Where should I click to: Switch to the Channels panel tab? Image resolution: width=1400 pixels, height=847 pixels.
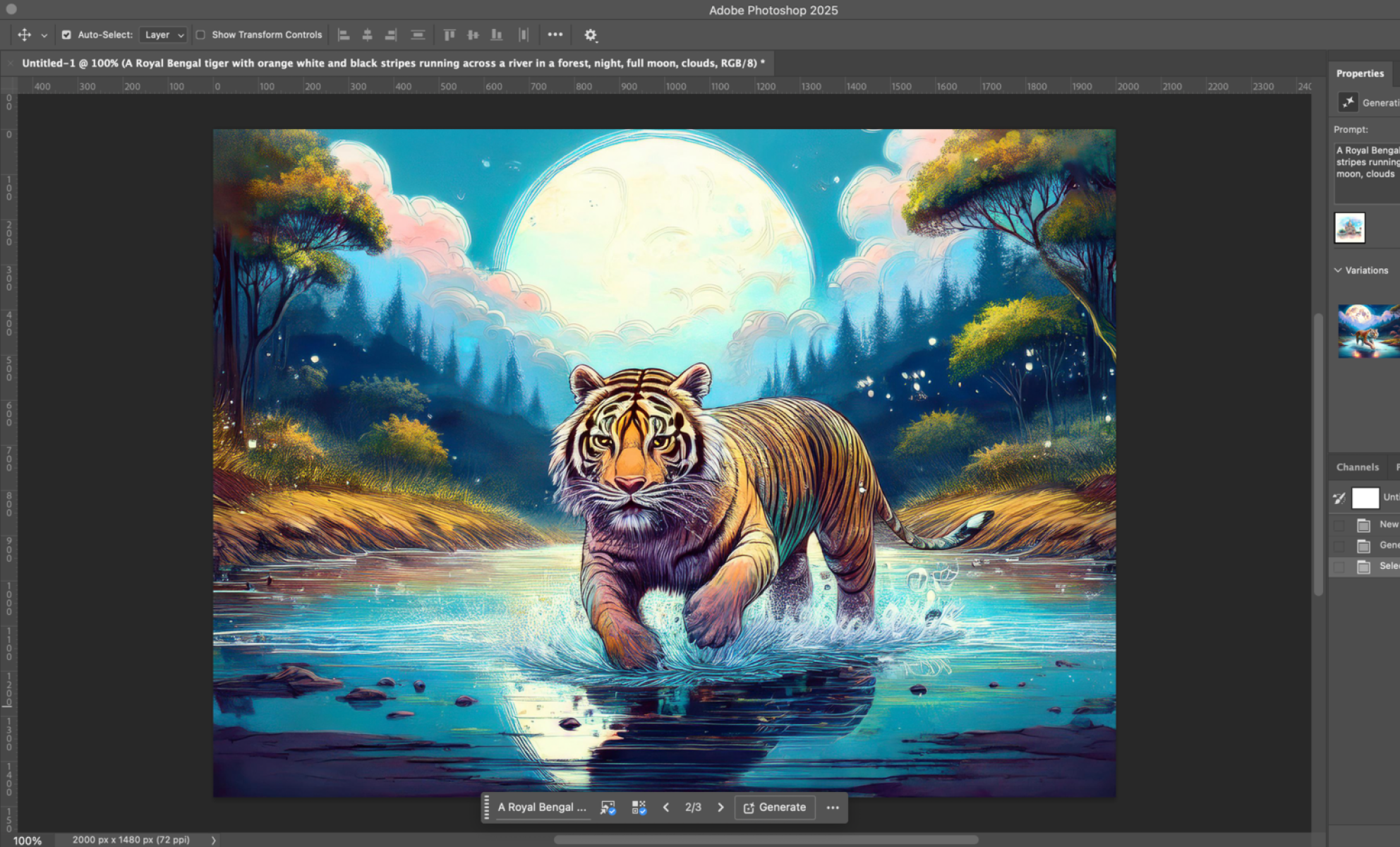coord(1357,467)
